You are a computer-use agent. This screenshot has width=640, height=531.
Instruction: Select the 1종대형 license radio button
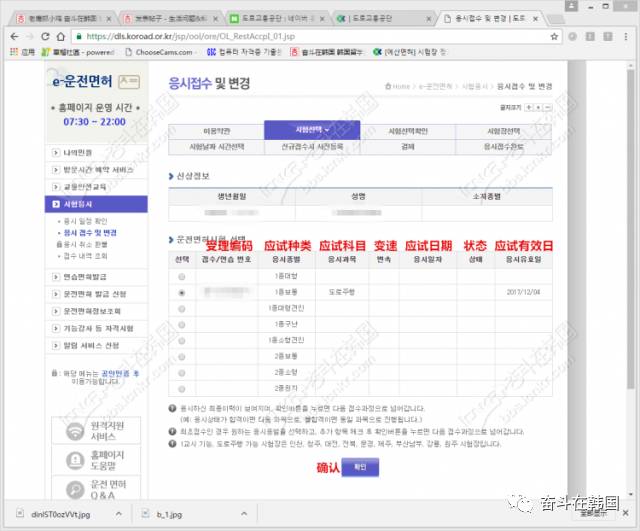[182, 277]
